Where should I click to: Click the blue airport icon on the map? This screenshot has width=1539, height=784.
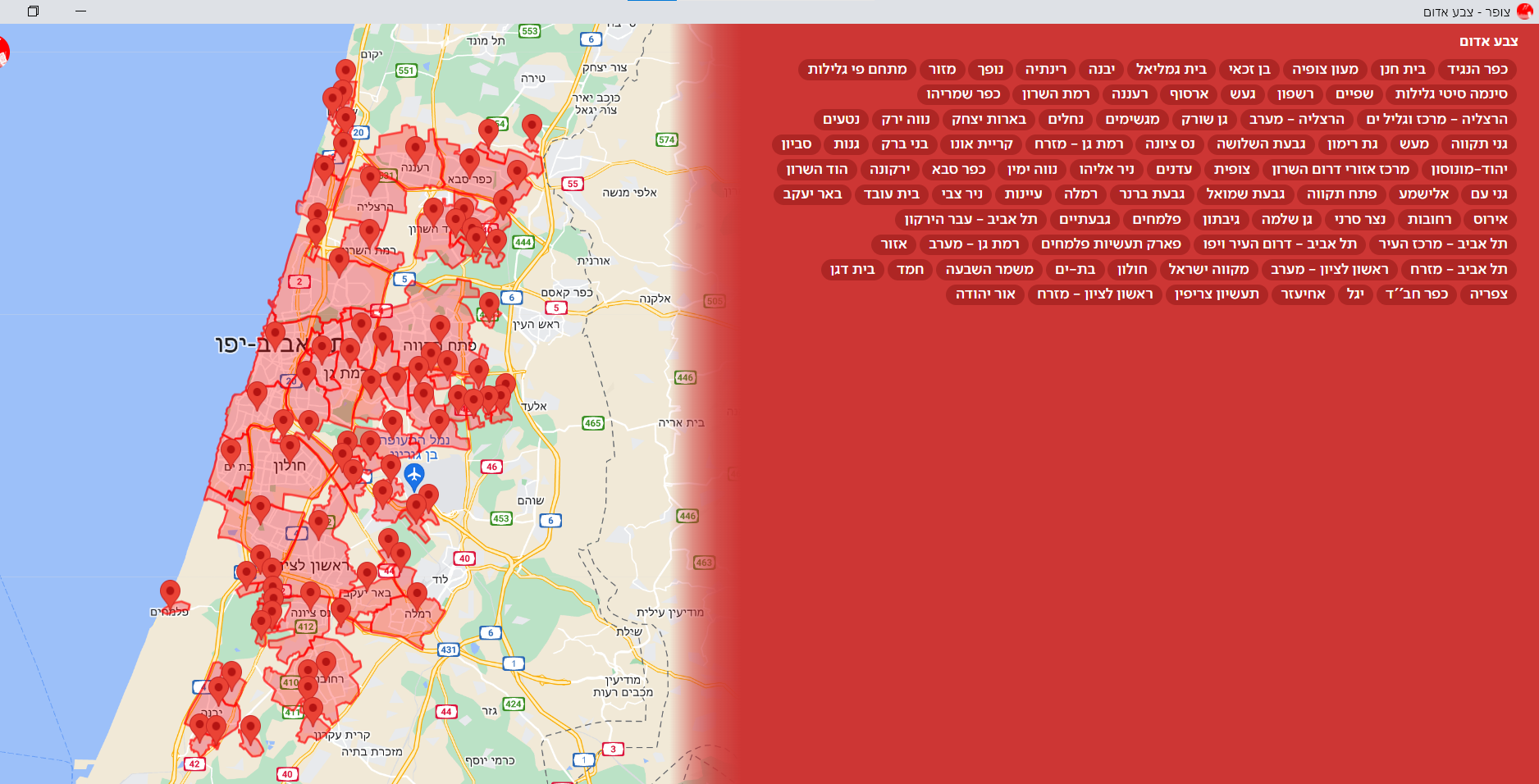pos(414,476)
